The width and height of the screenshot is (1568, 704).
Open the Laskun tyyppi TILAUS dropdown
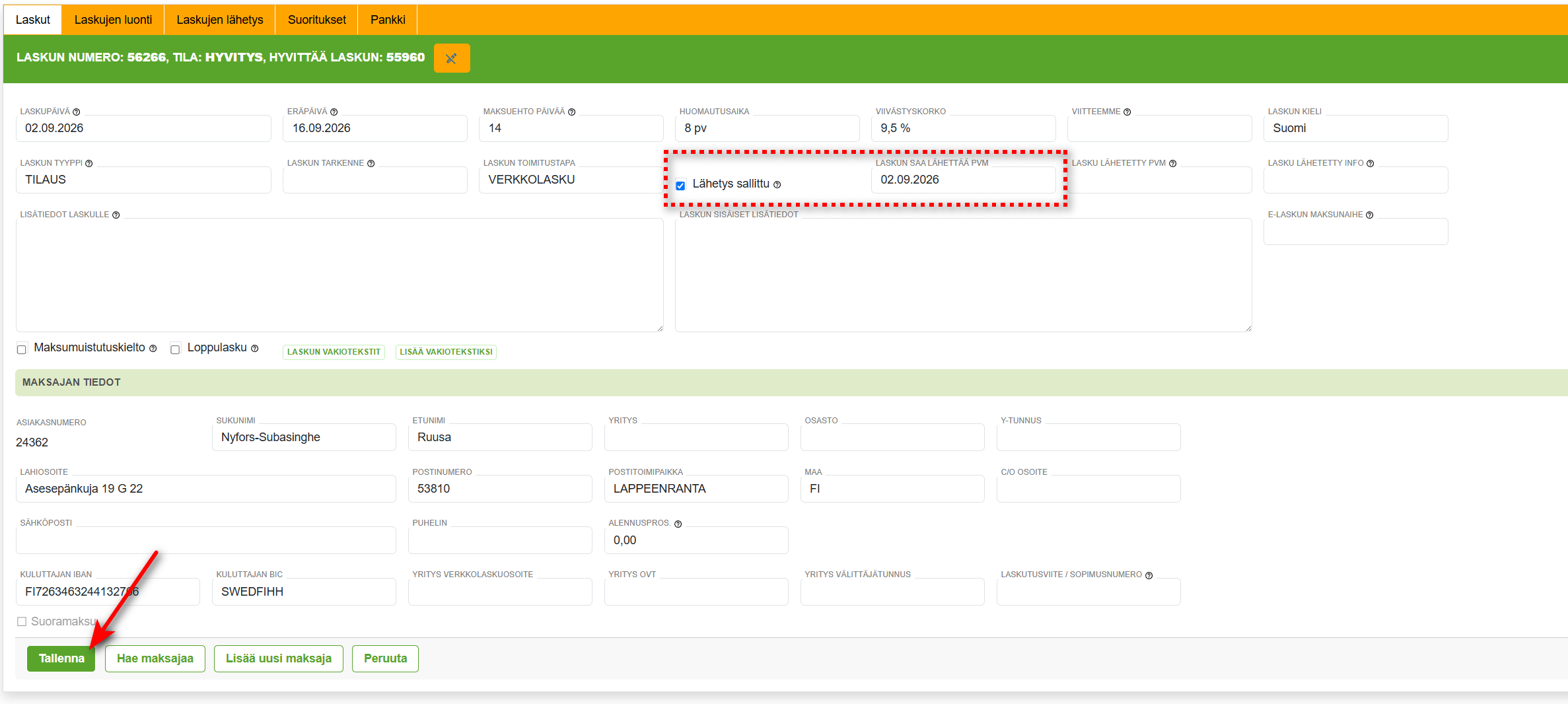(x=143, y=180)
